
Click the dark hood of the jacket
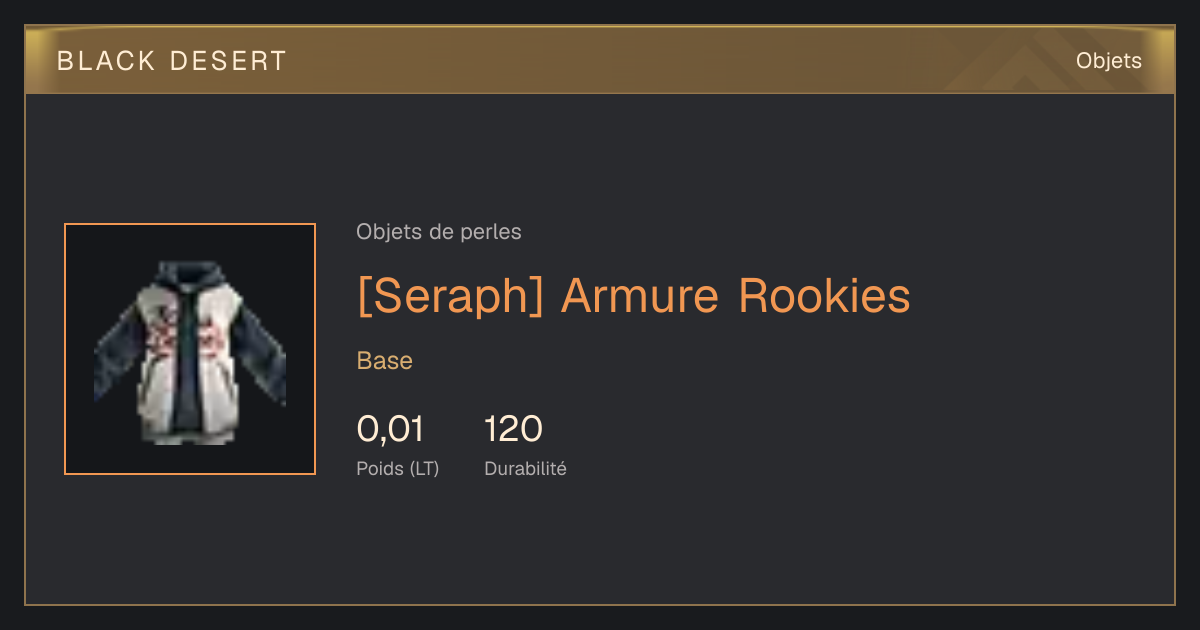pos(189,280)
